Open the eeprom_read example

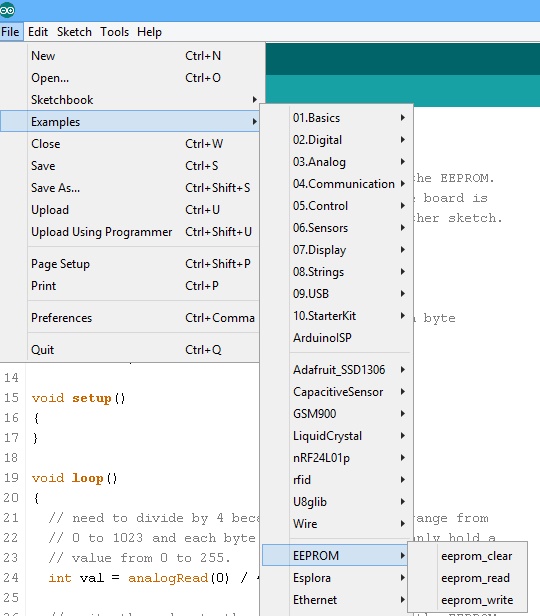468,578
